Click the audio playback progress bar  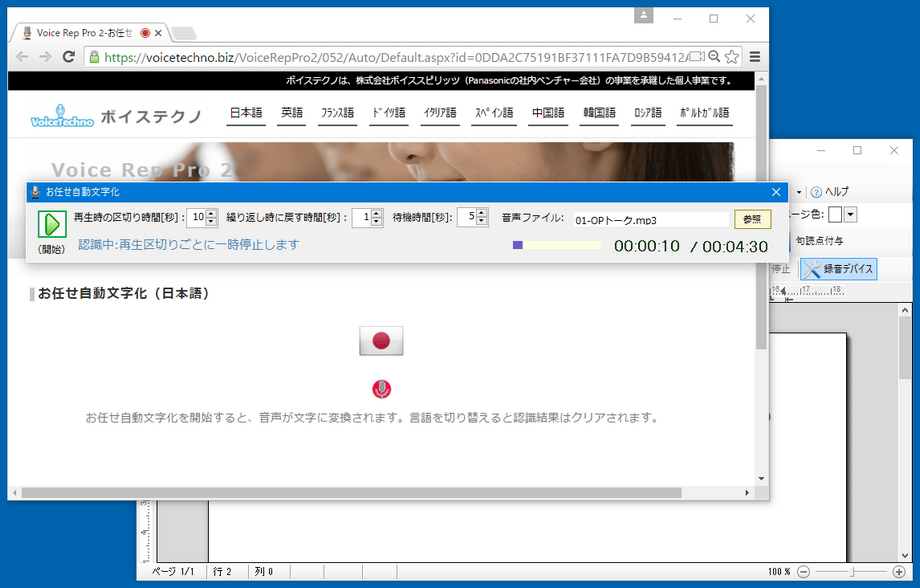[556, 245]
